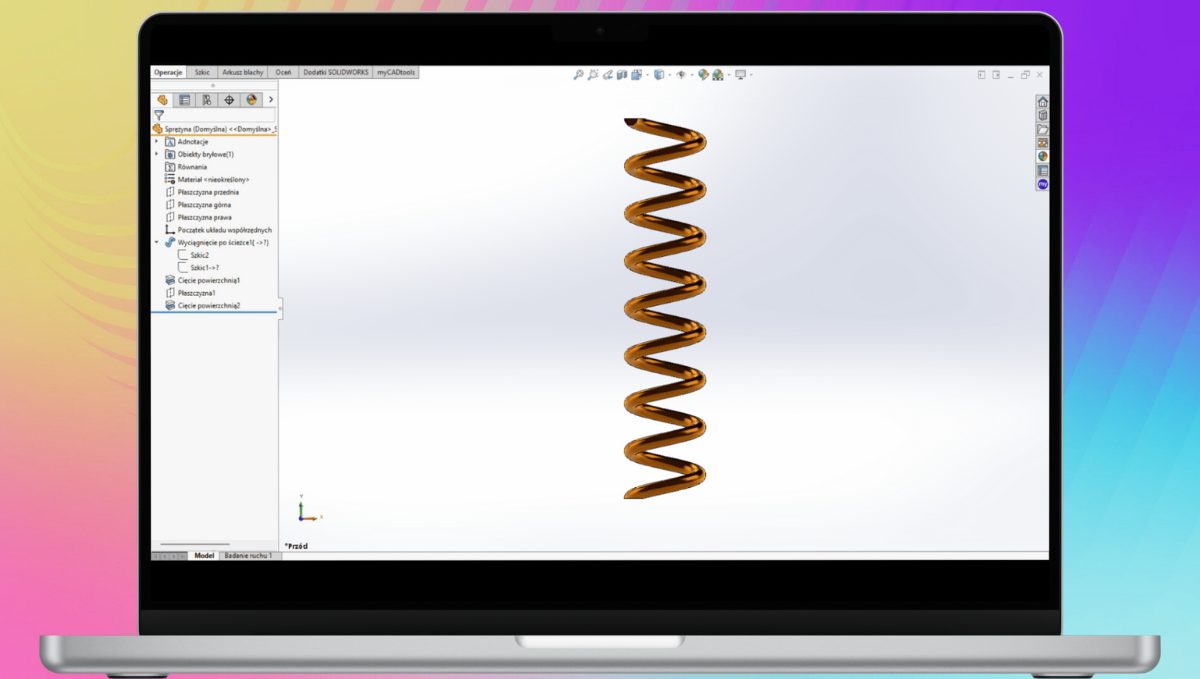Open the ConfigurationManager tab icon
Screen dimensions: 1200x679
(206, 100)
